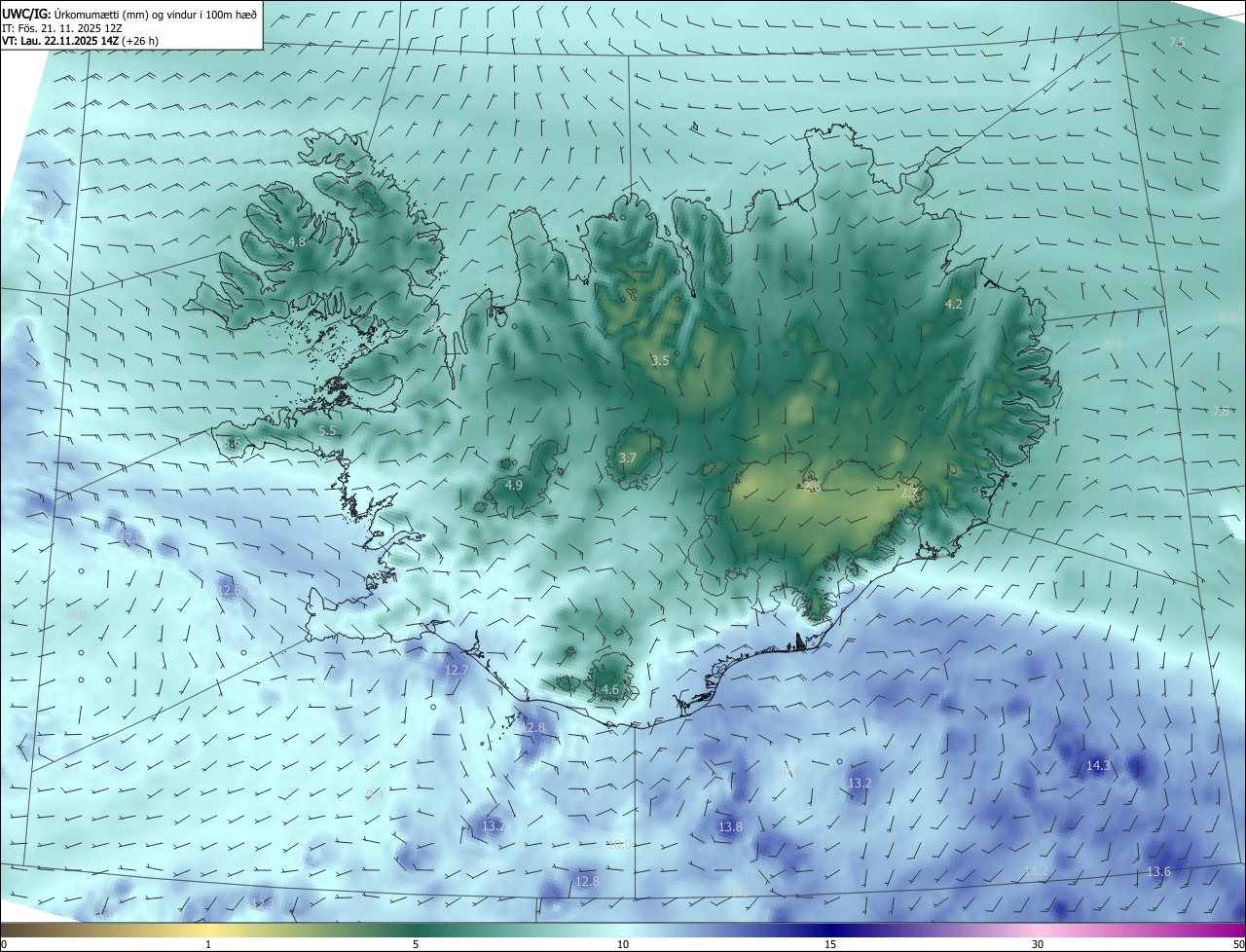This screenshot has width=1246, height=952.
Task: Click the faint 7.5 value label
Action: (x=1177, y=42)
